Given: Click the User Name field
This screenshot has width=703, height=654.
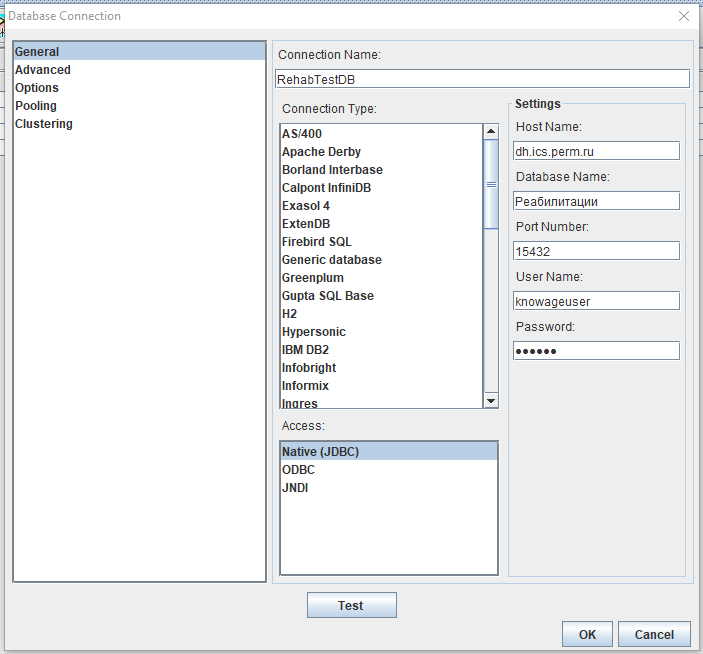Looking at the screenshot, I should (x=596, y=301).
